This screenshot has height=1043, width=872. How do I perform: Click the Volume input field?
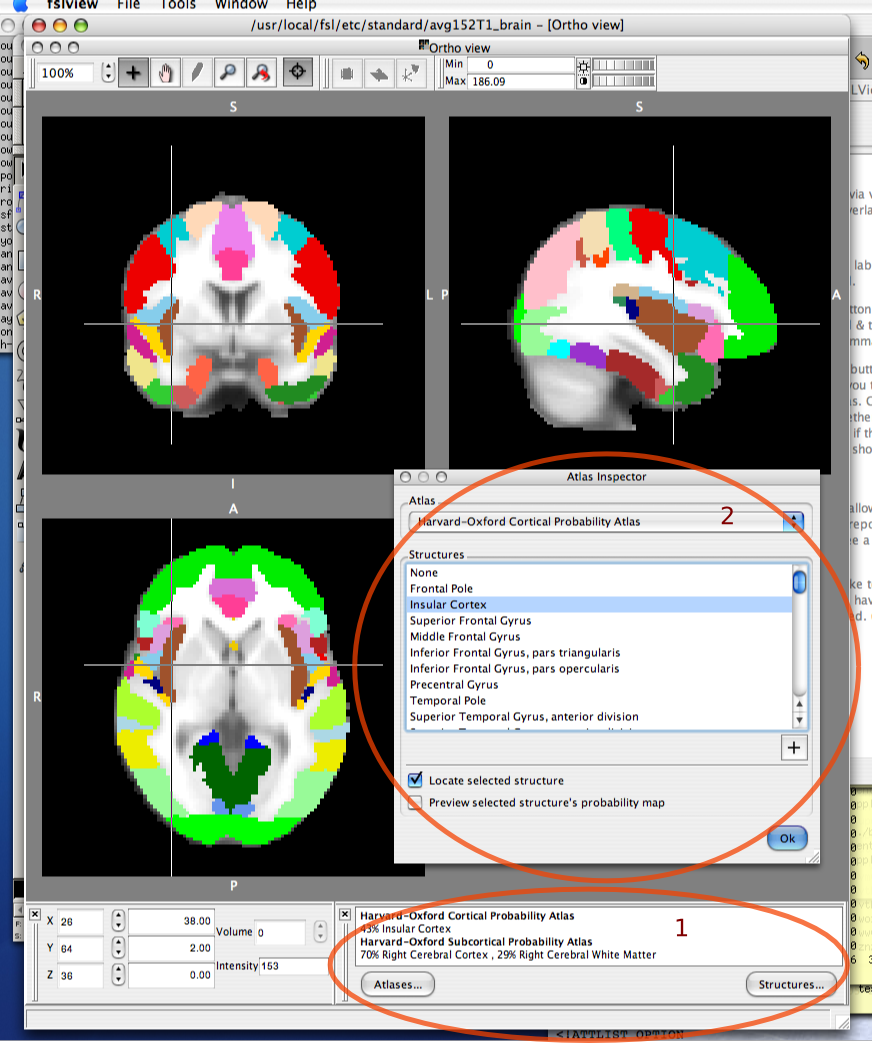pyautogui.click(x=281, y=933)
